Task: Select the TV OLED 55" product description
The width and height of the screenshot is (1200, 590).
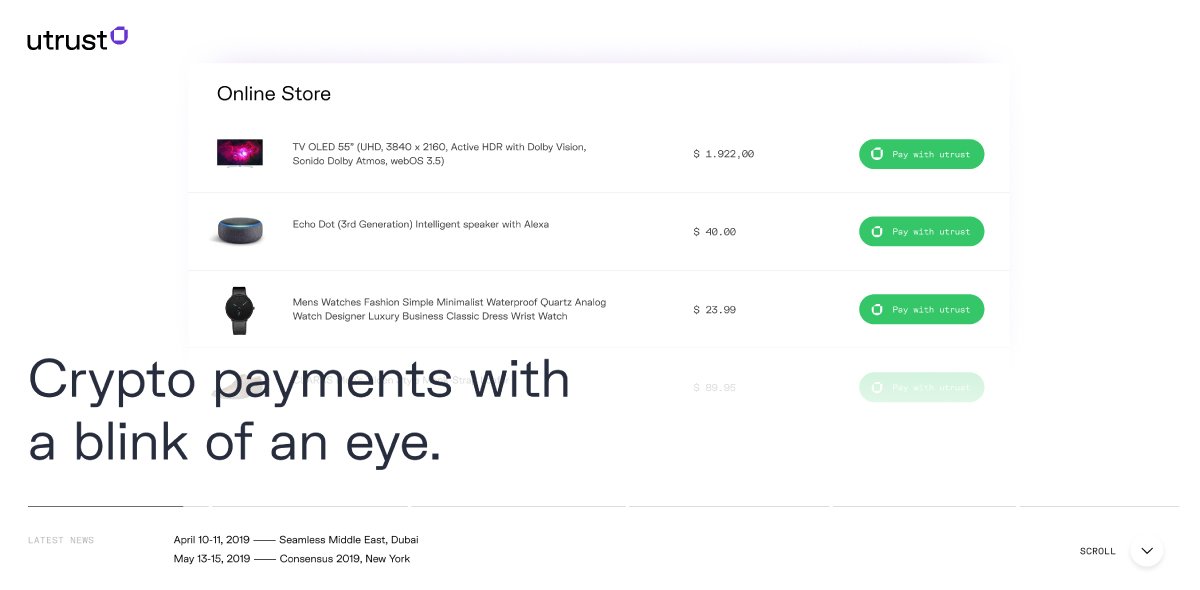Action: (440, 154)
